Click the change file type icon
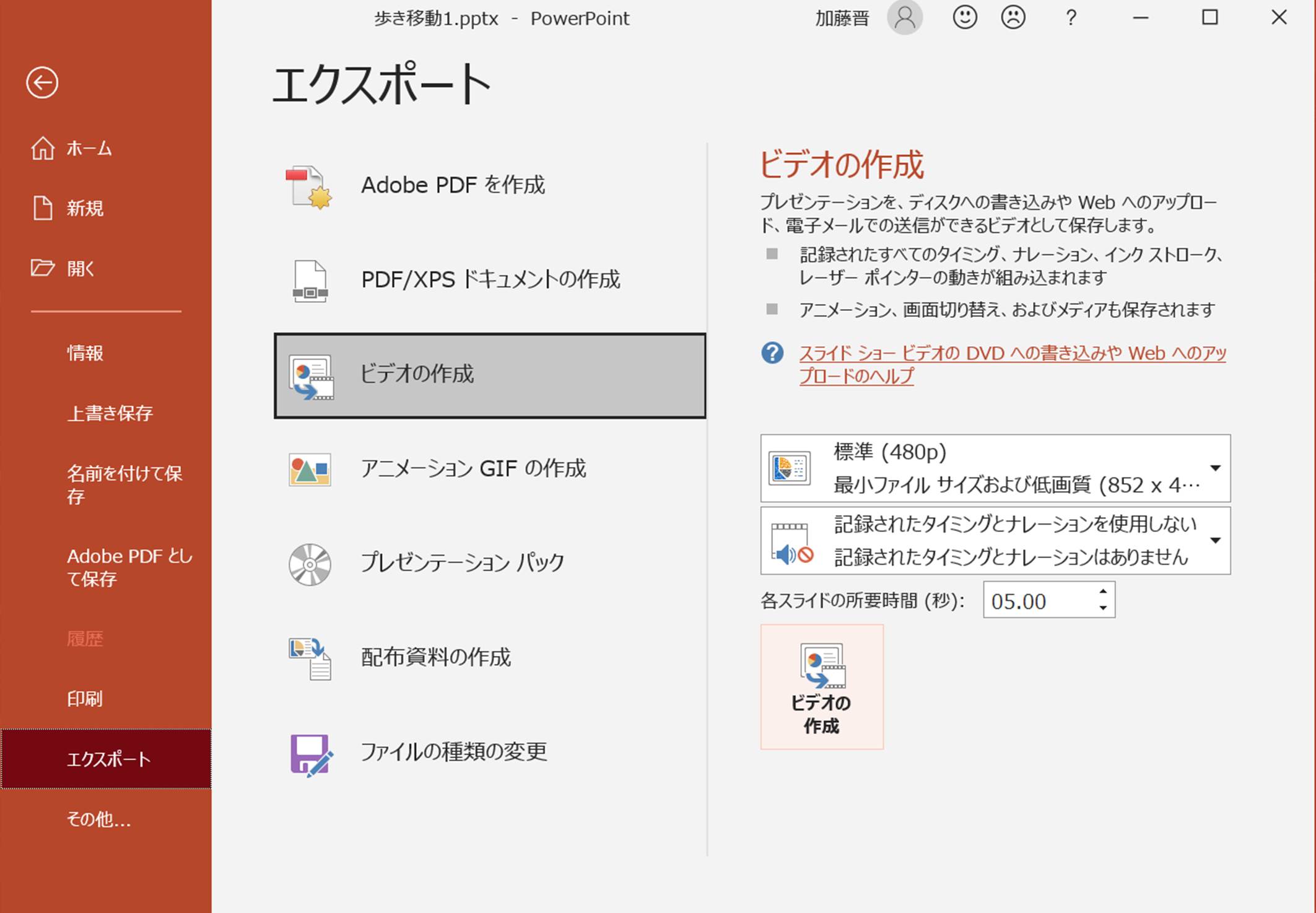 coord(310,754)
